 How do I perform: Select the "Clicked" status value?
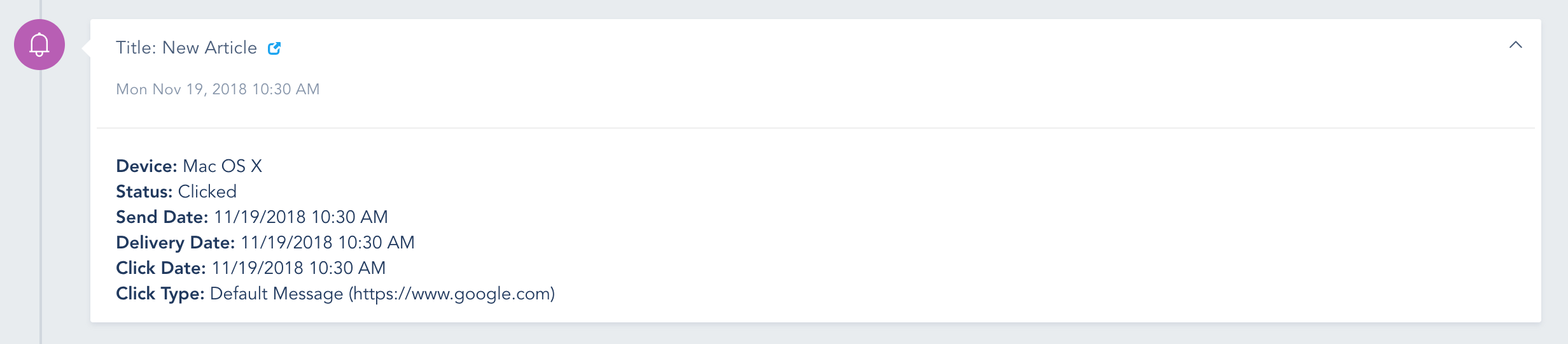(x=207, y=192)
